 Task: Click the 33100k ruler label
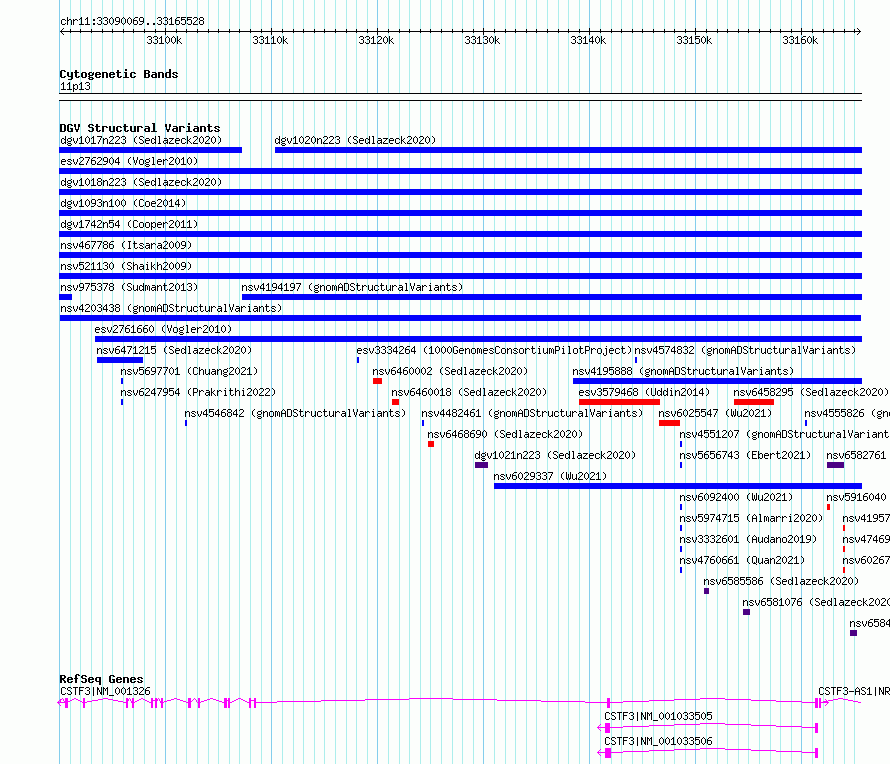(164, 40)
